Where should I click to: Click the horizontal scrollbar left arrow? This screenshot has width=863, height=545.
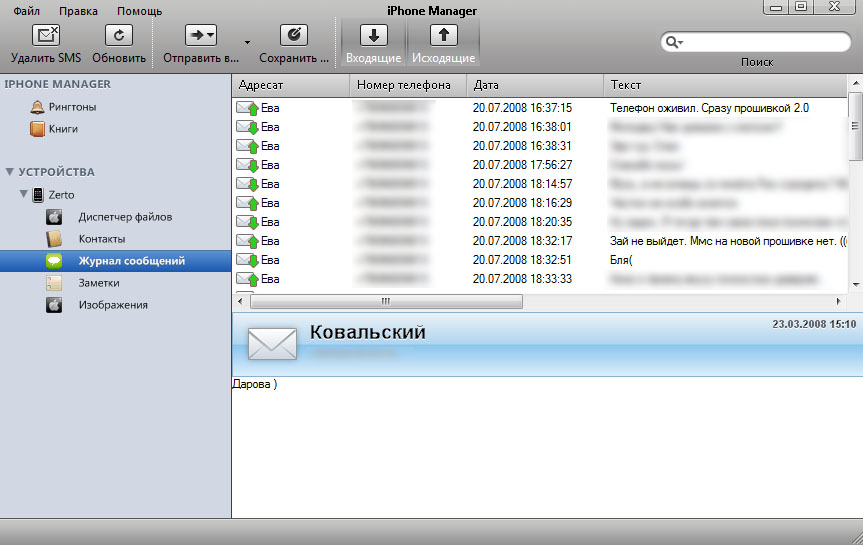point(240,301)
